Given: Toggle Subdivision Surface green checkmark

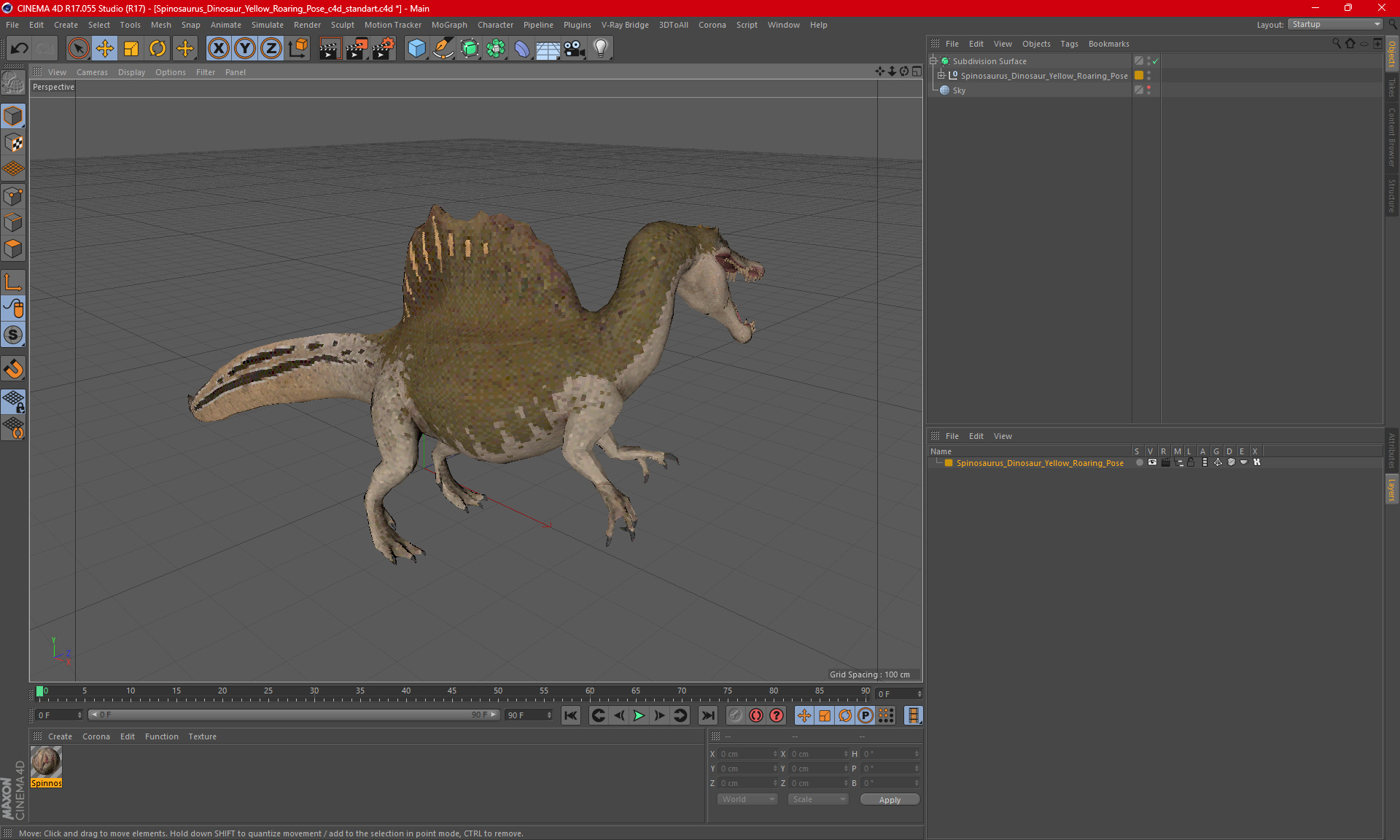Looking at the screenshot, I should [1156, 61].
